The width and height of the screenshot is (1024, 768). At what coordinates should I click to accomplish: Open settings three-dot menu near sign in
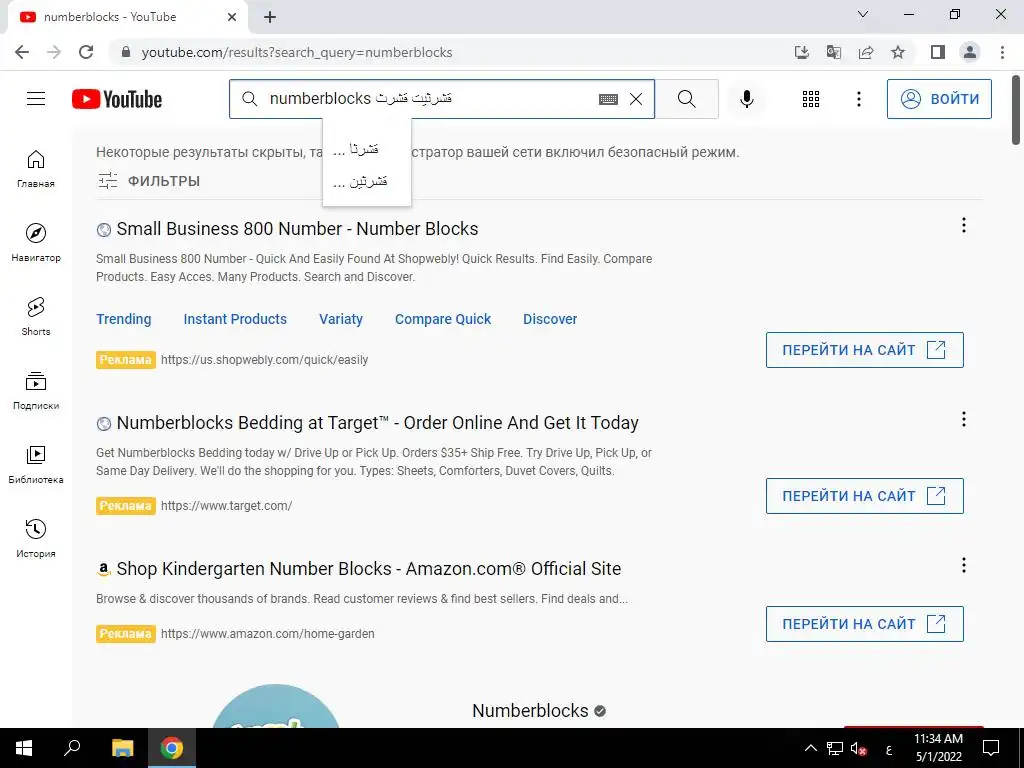tap(859, 99)
